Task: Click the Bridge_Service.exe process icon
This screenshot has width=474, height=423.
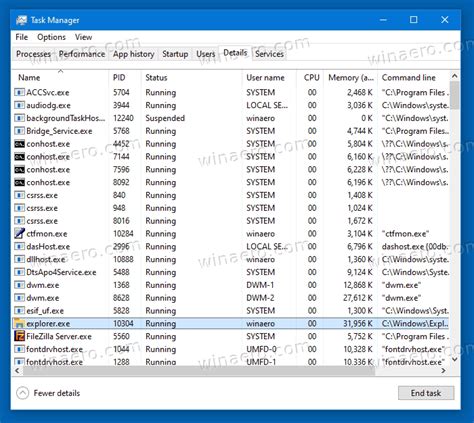Action: pos(19,131)
